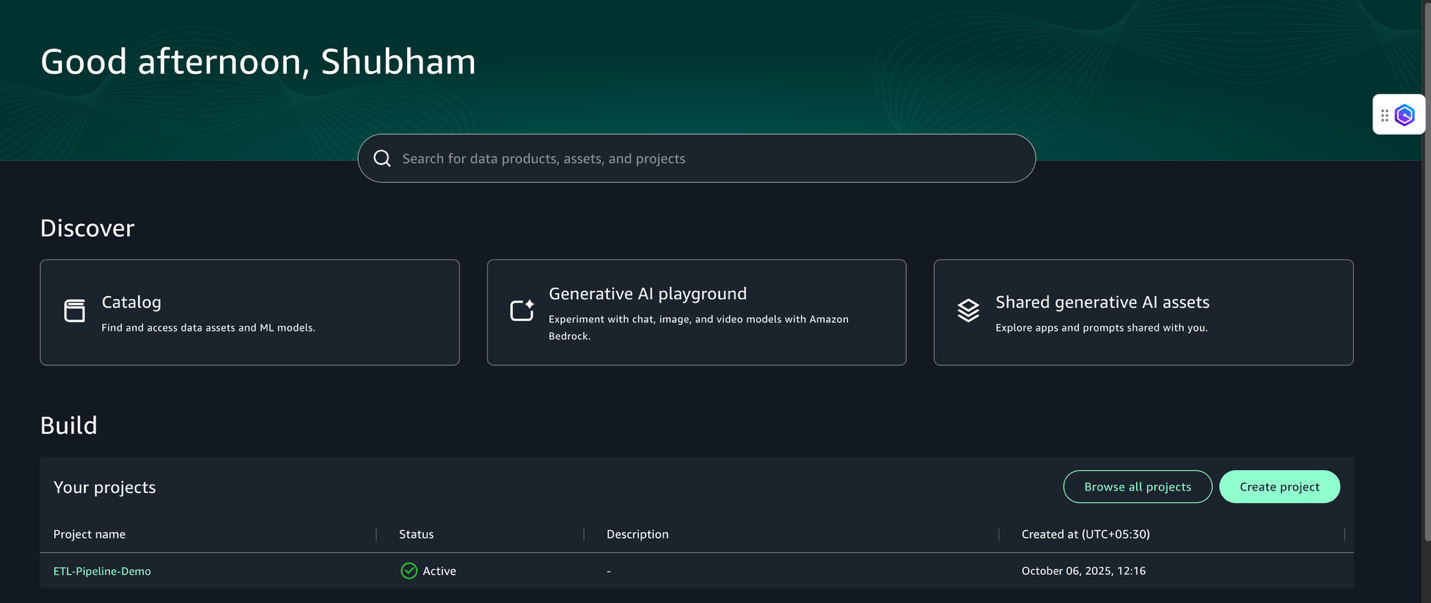Select the October 06, 2025 creation date cell
This screenshot has height=603, width=1431.
[x=1084, y=571]
